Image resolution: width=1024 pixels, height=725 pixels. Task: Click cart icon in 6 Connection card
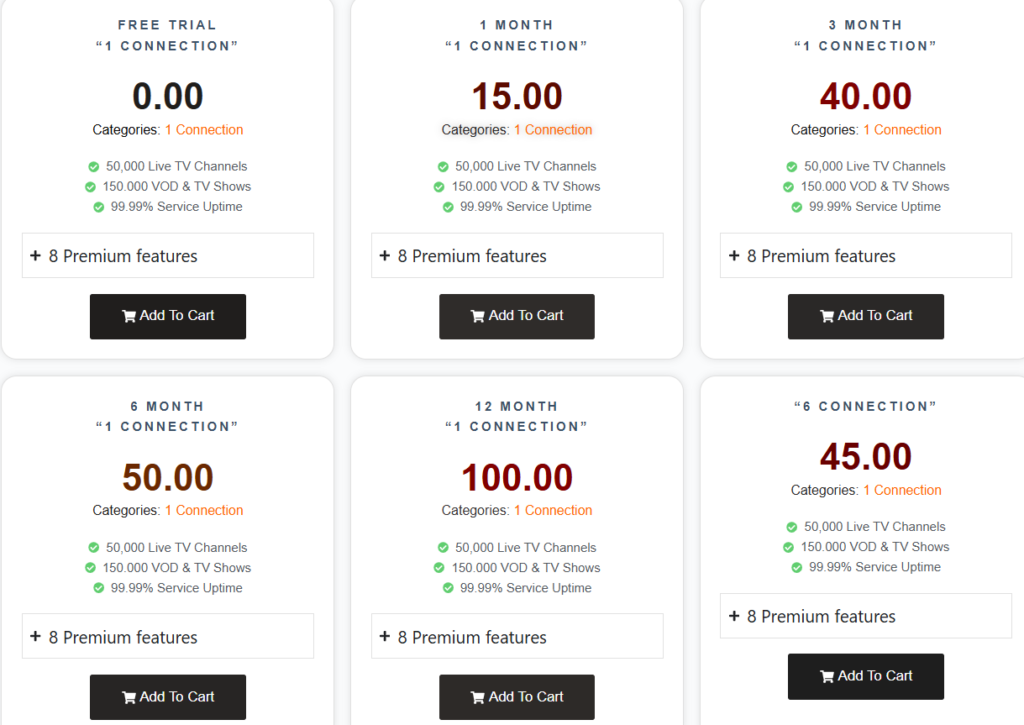click(x=827, y=676)
